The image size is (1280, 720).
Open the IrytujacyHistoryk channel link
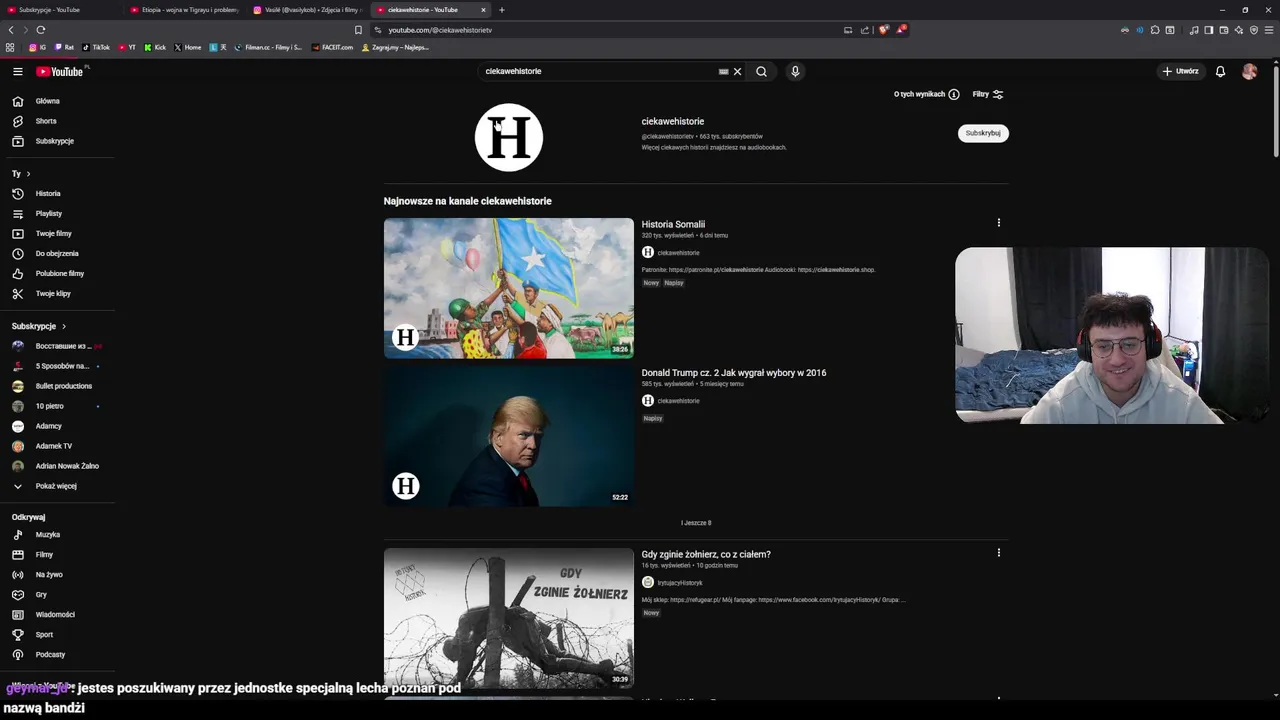tap(680, 582)
